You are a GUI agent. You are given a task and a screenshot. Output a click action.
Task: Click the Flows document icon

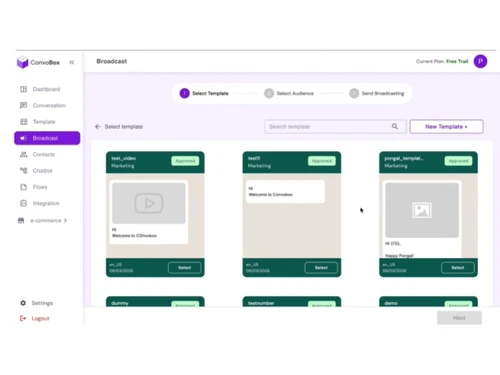(23, 187)
